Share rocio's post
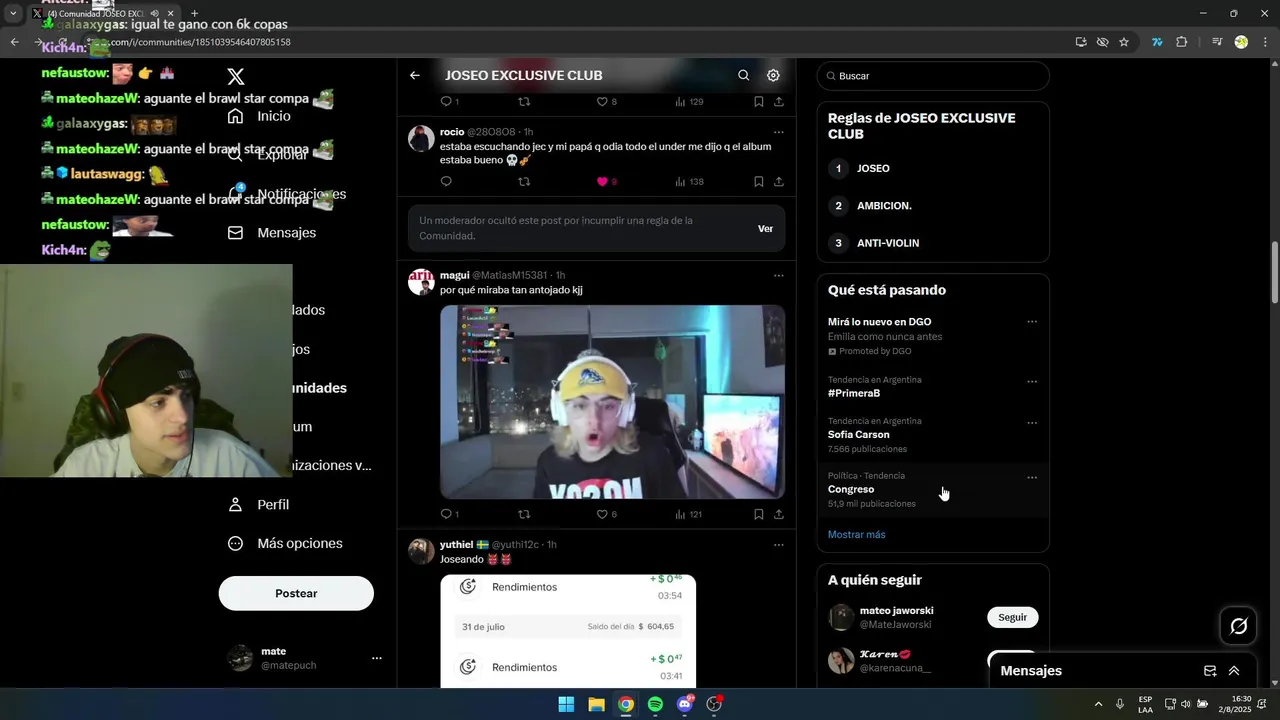Image resolution: width=1280 pixels, height=720 pixels. point(779,182)
